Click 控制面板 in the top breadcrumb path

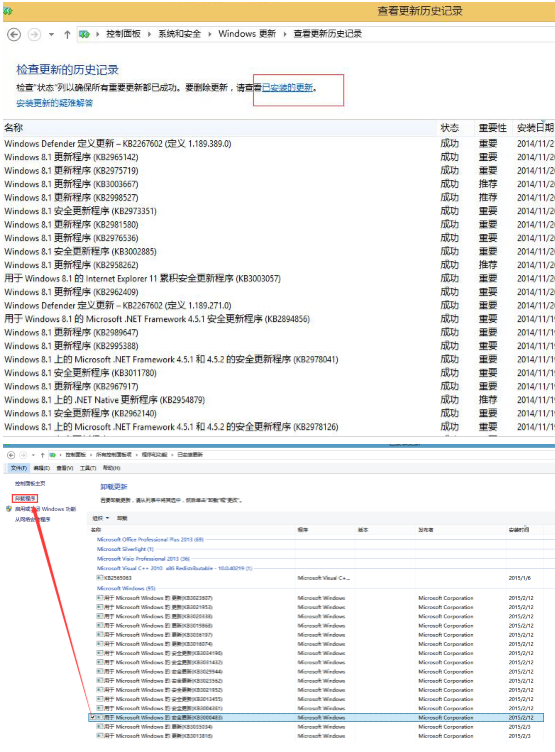click(123, 34)
